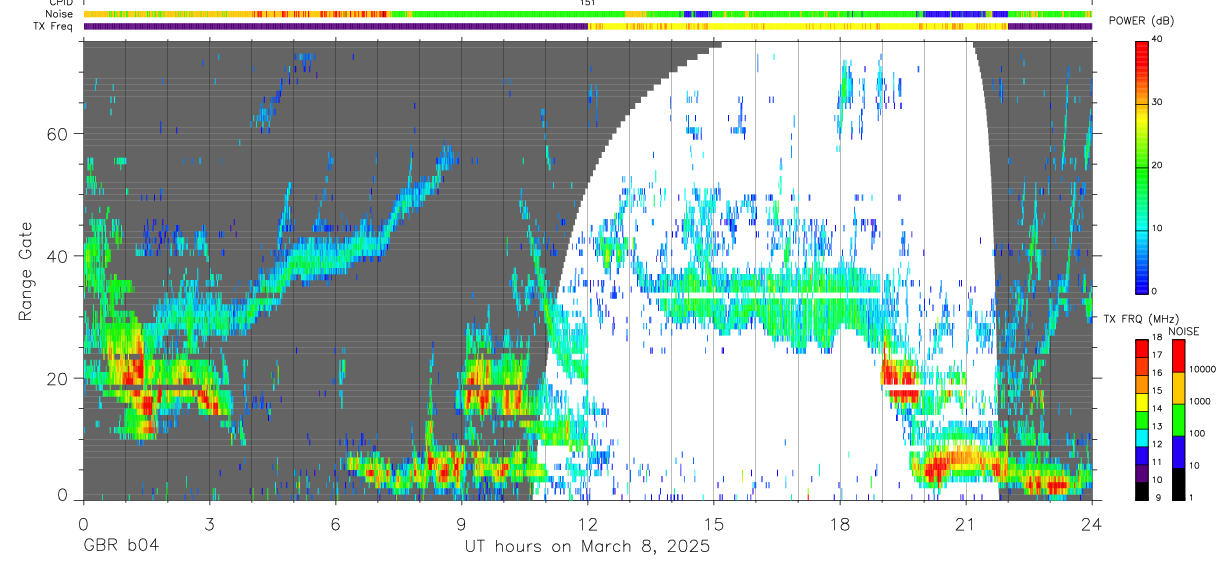Viewport: 1228px width, 567px height.
Task: Click the 'GBR b04' radar beam label
Action: (120, 547)
